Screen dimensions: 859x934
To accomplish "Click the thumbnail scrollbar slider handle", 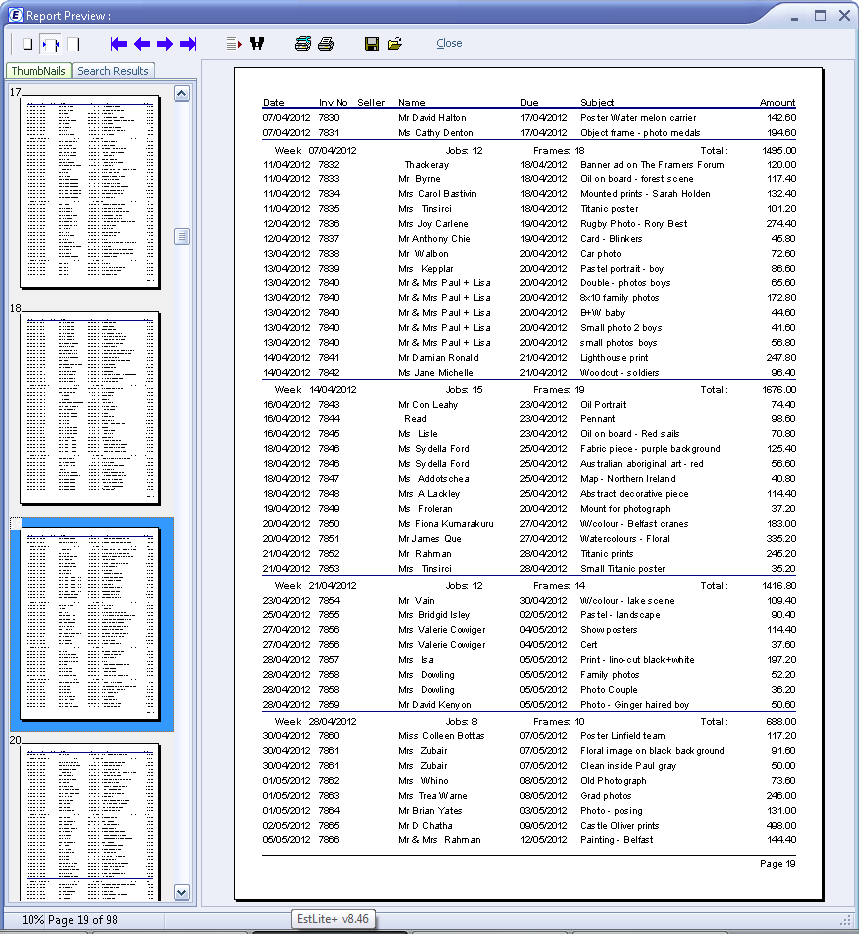I will click(x=182, y=237).
